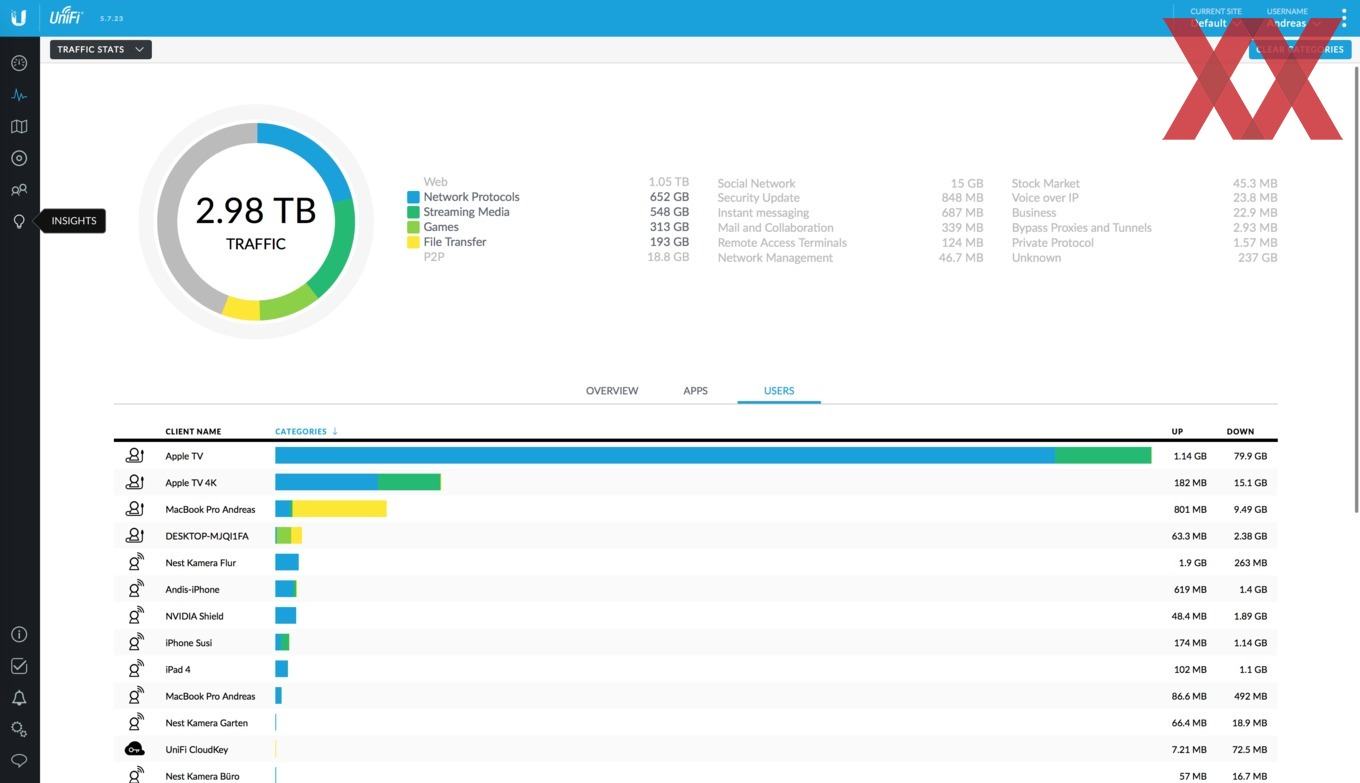Click the Clear Categories button
The height and width of the screenshot is (783, 1360).
click(x=1300, y=49)
